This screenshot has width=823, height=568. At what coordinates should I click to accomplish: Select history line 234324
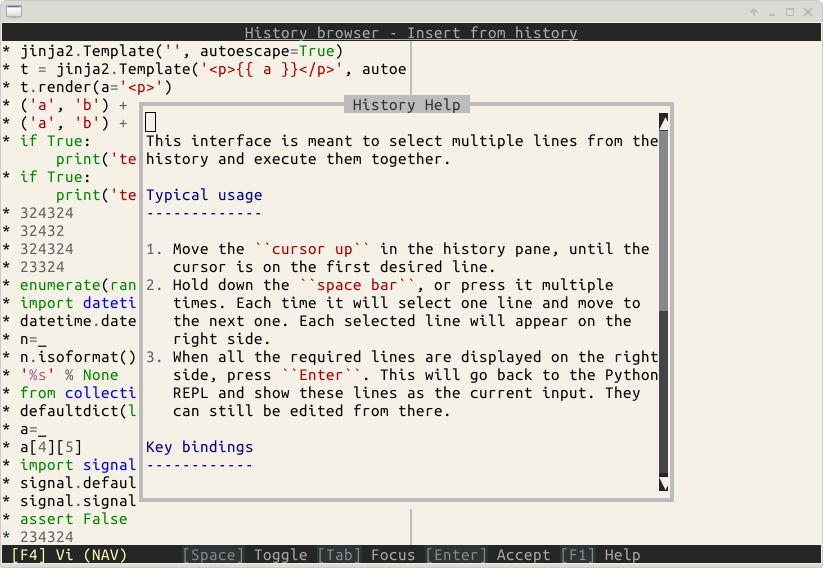point(47,537)
